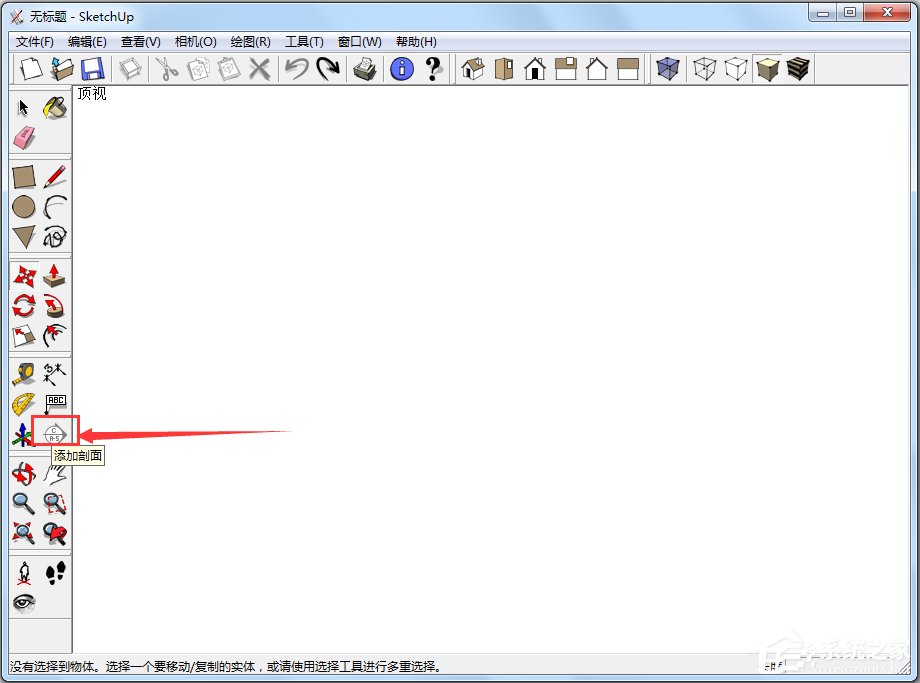Image resolution: width=920 pixels, height=683 pixels.
Task: Select the Pan hand tool
Action: click(55, 474)
